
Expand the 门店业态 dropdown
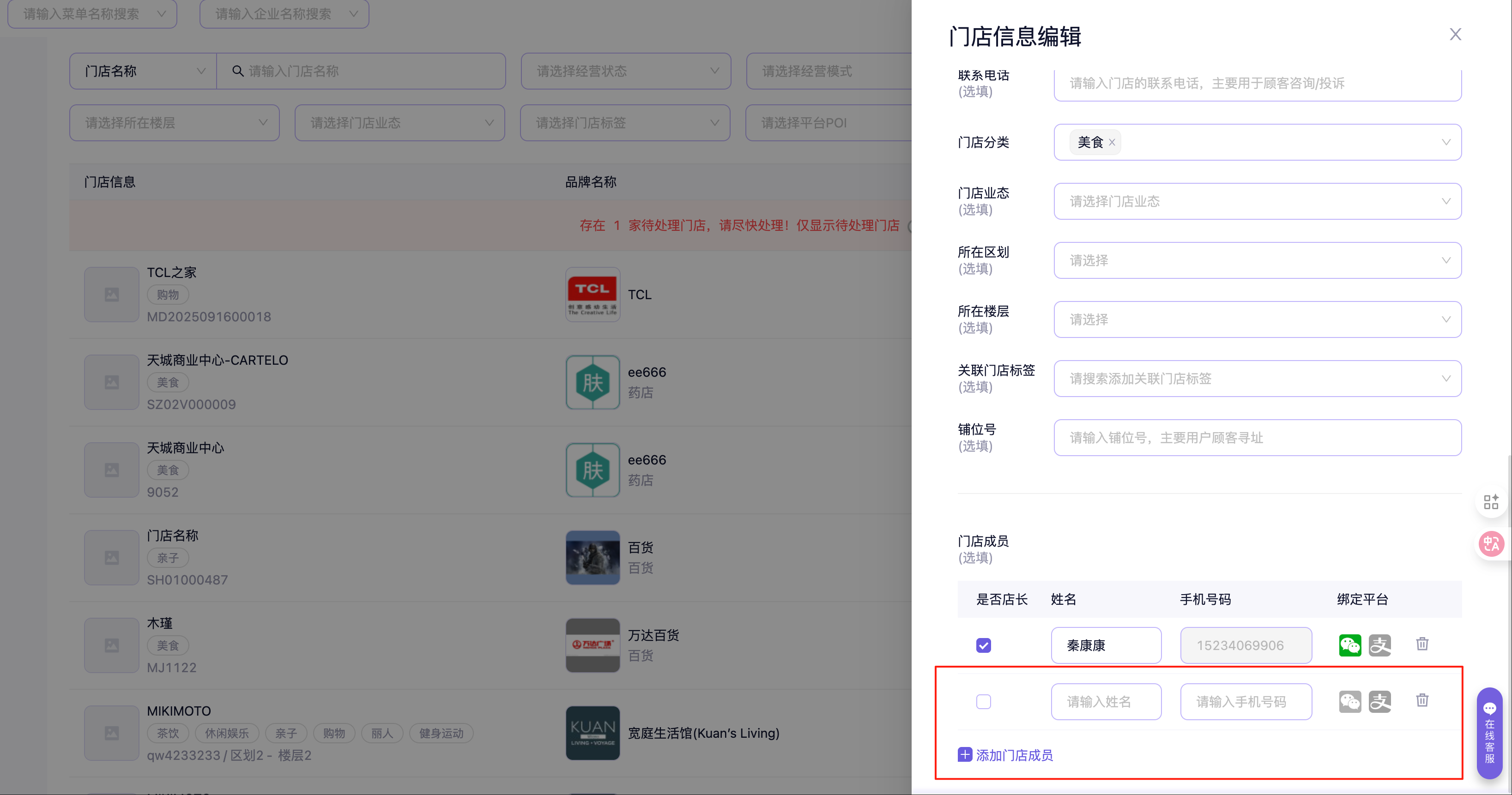click(1257, 201)
